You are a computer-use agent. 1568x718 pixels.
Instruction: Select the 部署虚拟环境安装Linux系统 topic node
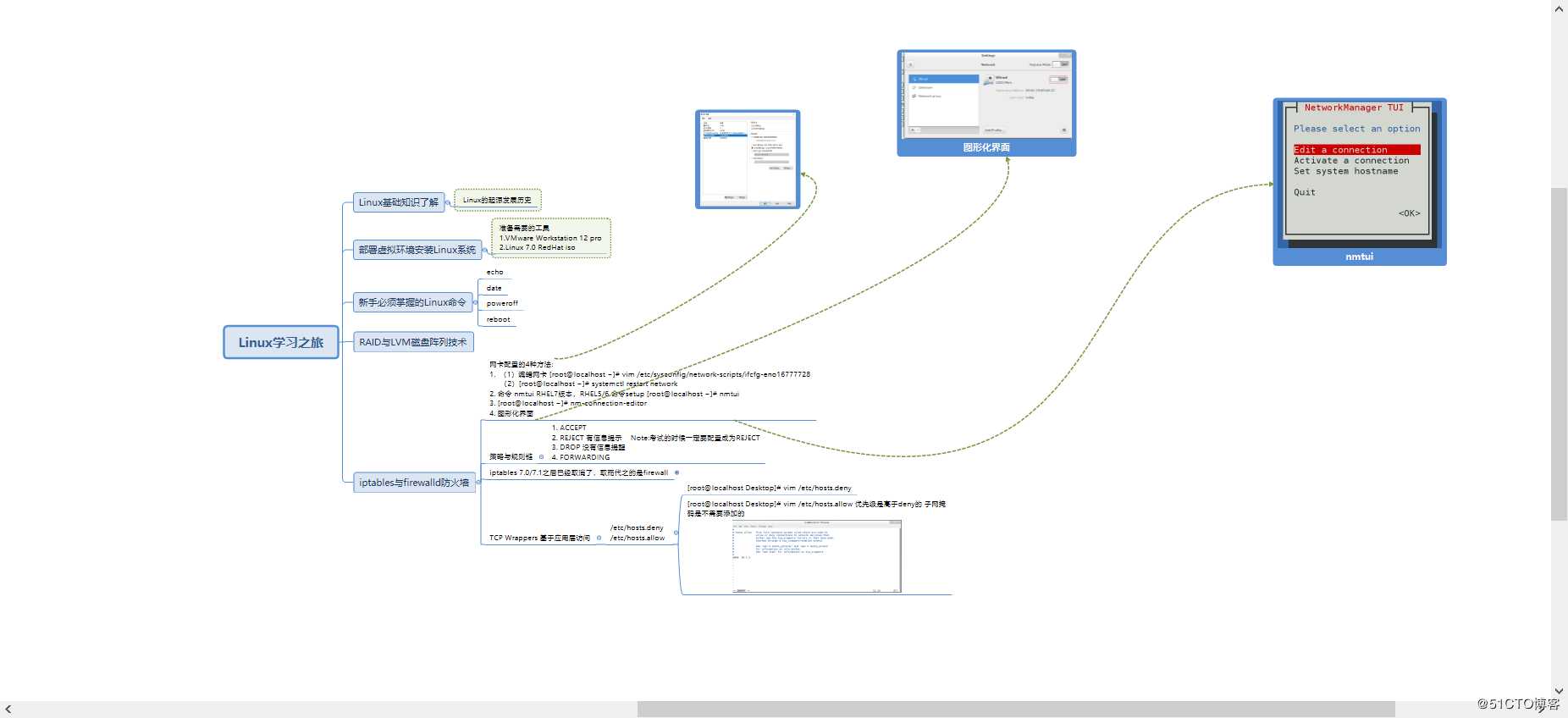[417, 250]
